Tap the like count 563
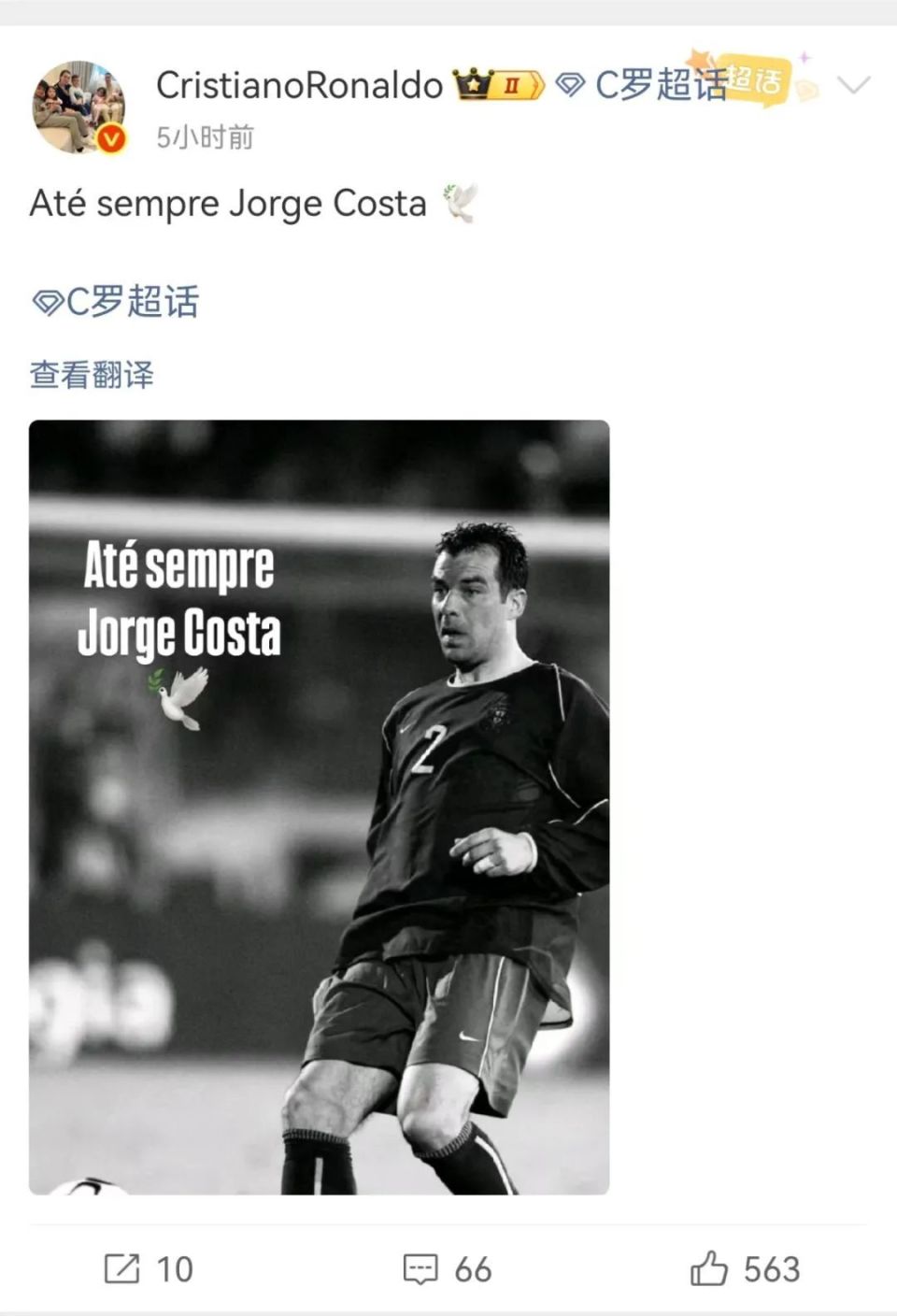This screenshot has width=897, height=1316. tap(772, 1269)
